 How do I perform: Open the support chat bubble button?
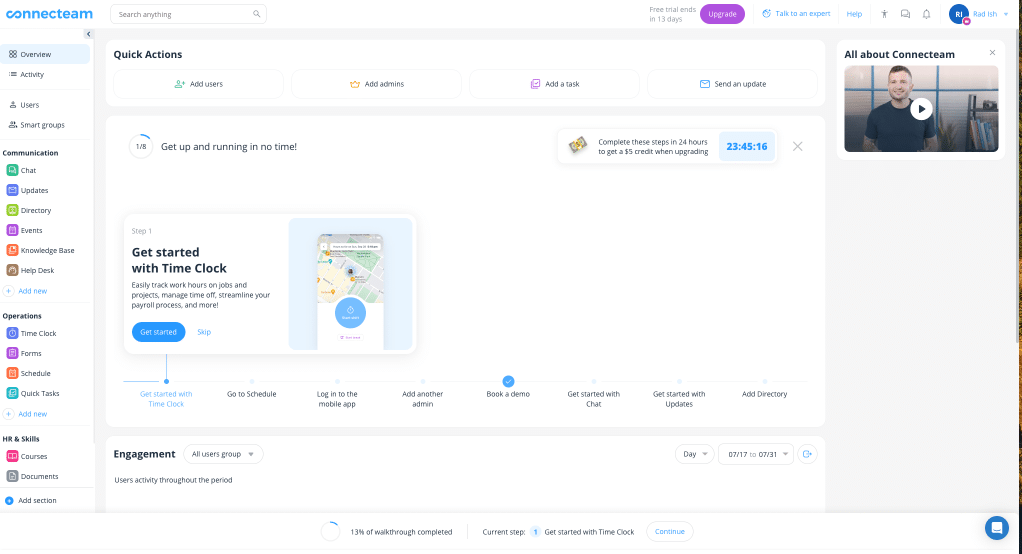tap(997, 528)
